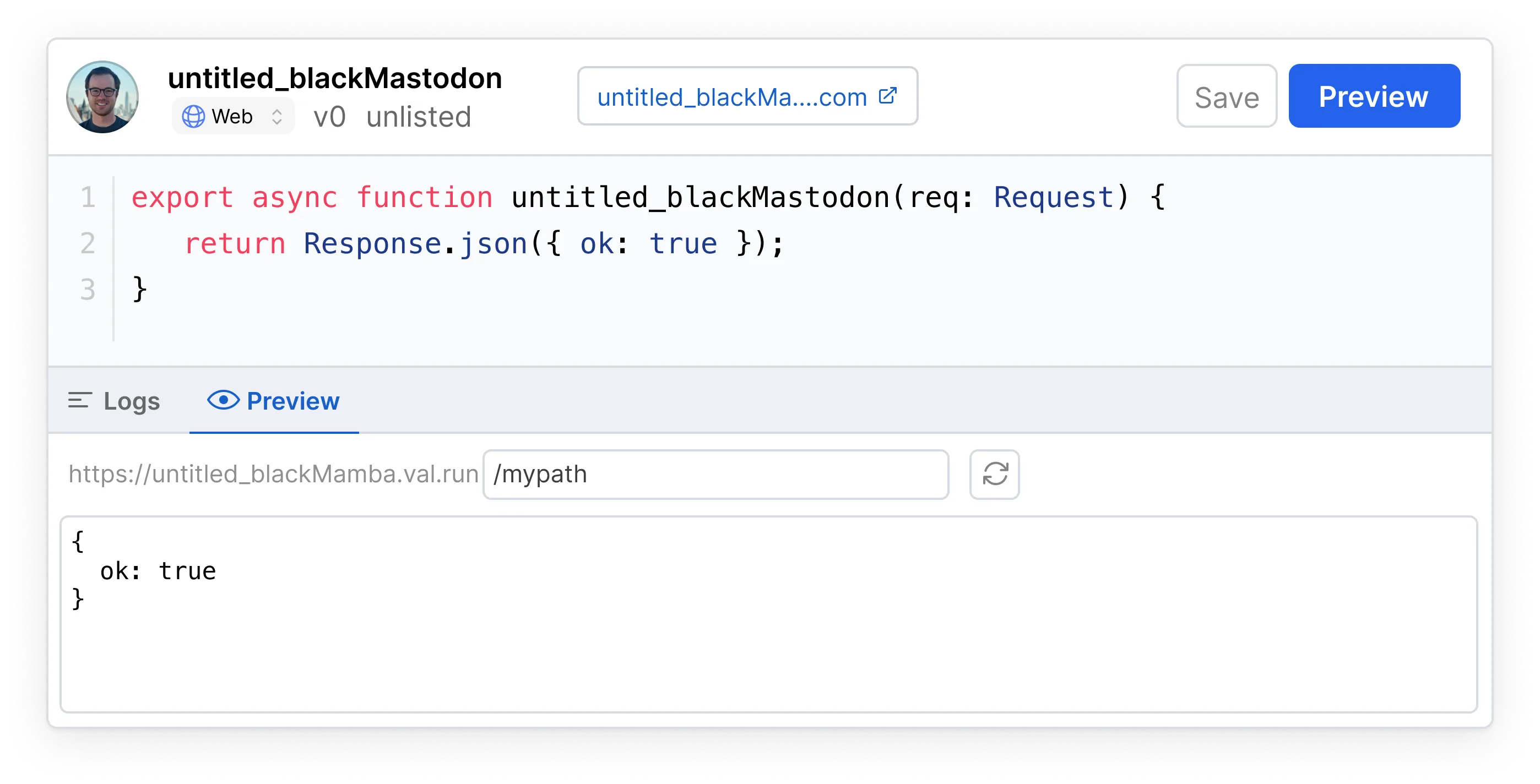Viewport: 1540px width, 784px height.
Task: Click the unlisted visibility label
Action: [419, 117]
